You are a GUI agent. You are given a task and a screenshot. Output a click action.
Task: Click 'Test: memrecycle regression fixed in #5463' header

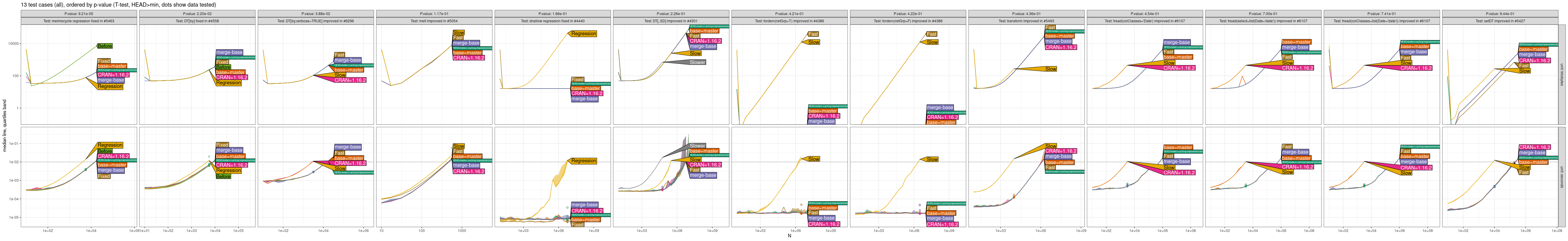[80, 21]
